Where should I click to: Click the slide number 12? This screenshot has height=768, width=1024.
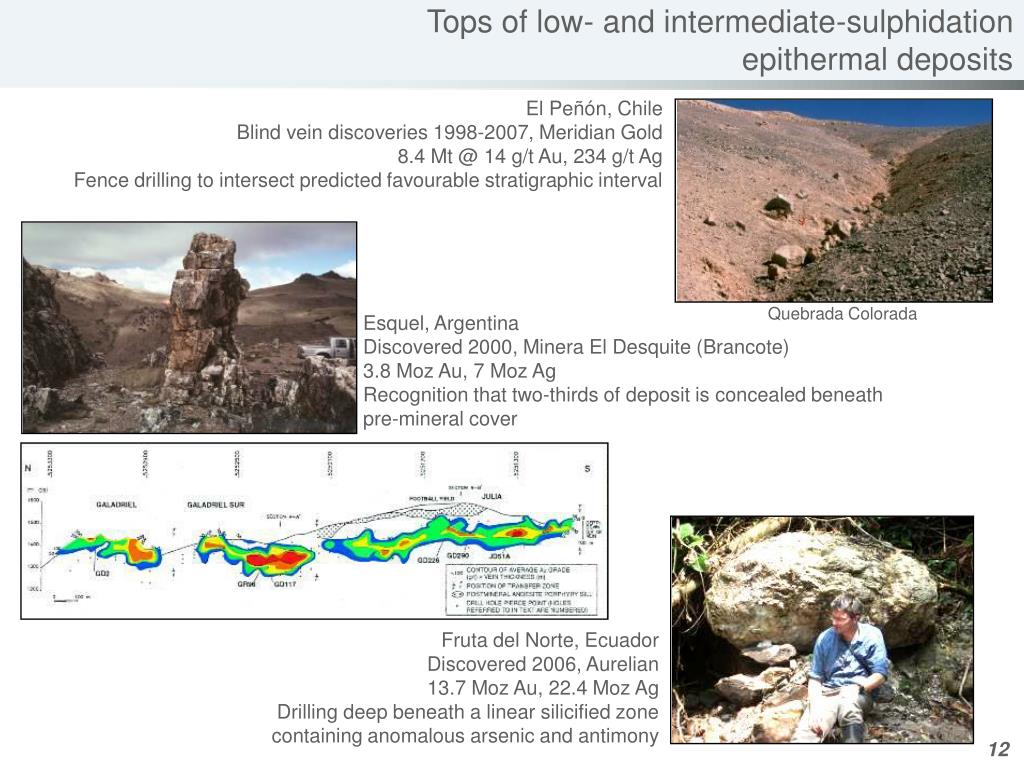999,749
